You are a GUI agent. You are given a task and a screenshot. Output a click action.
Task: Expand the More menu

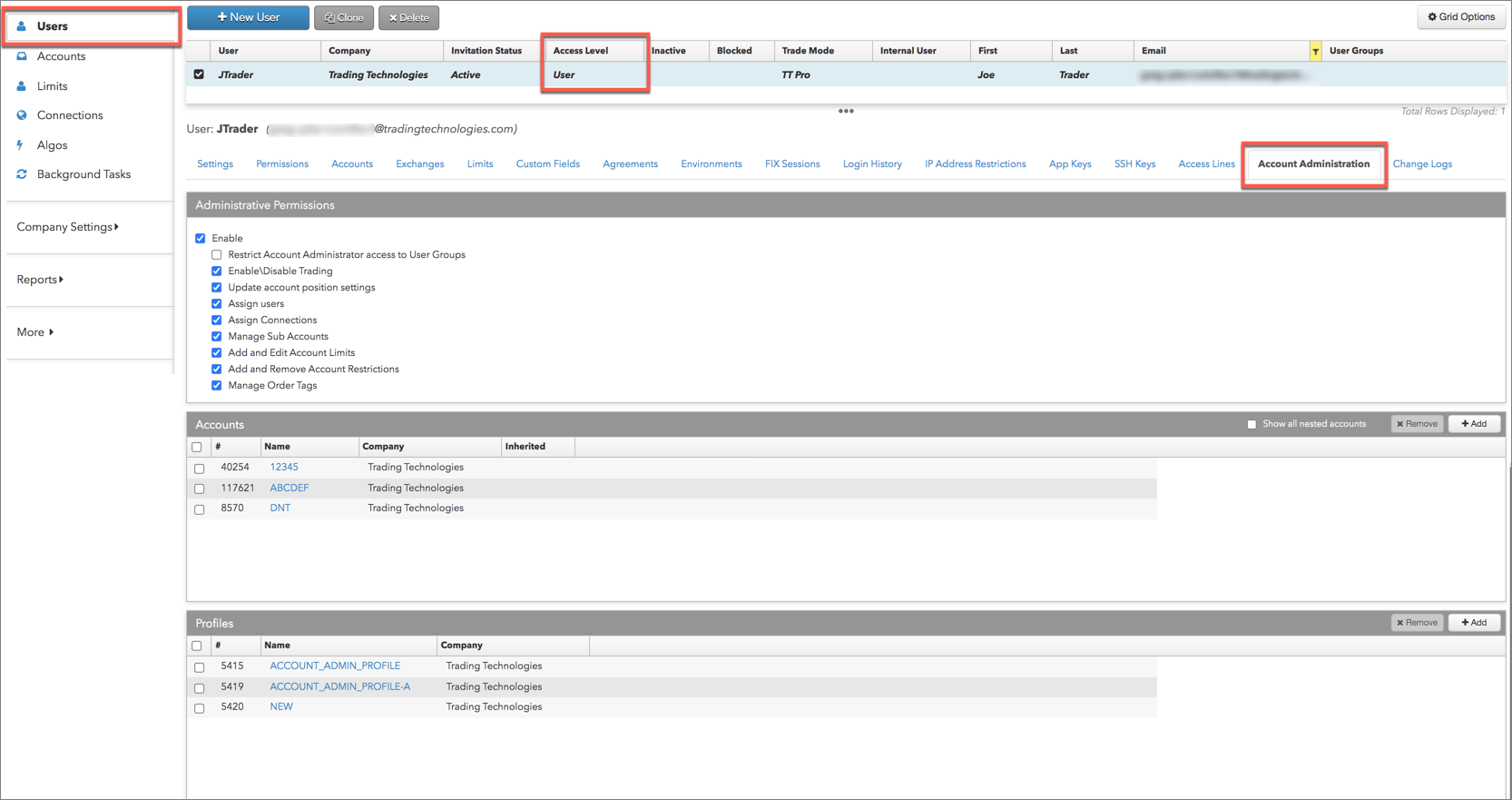pos(34,332)
